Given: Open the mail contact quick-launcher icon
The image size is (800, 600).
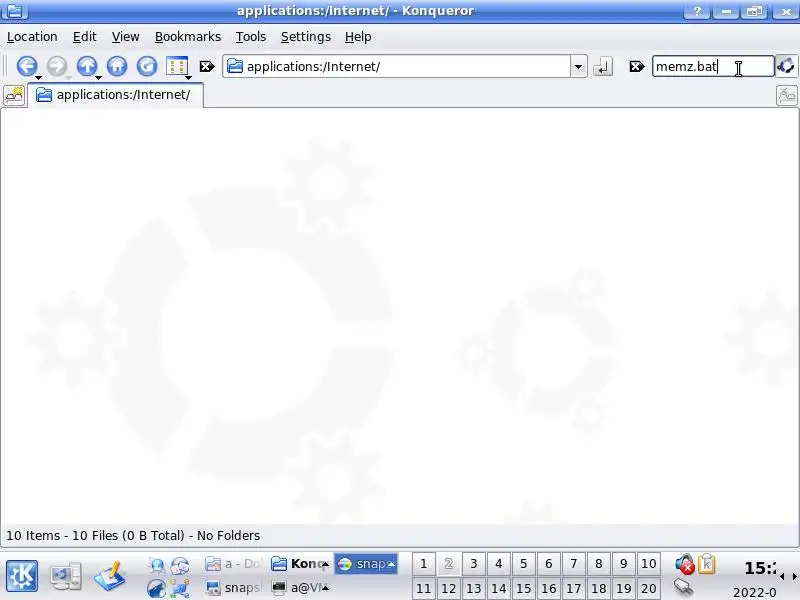Looking at the screenshot, I should click(x=180, y=565).
